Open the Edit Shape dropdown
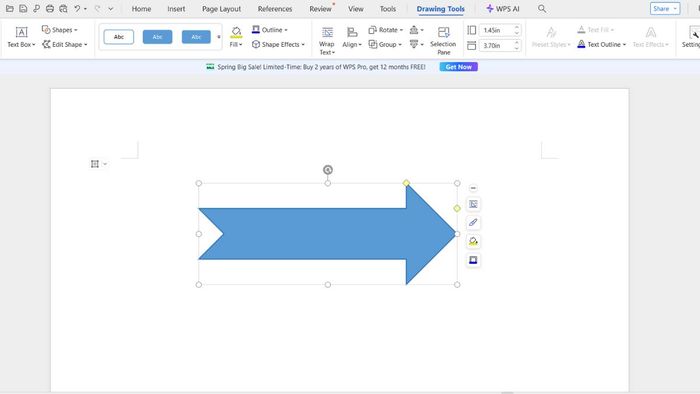Image resolution: width=700 pixels, height=394 pixels. point(65,45)
